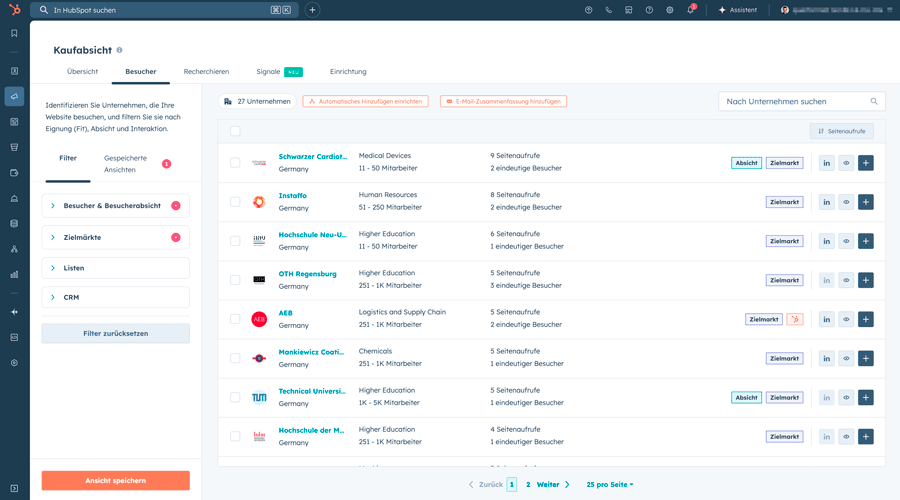Open the notifications bell
The height and width of the screenshot is (500, 900).
click(690, 10)
